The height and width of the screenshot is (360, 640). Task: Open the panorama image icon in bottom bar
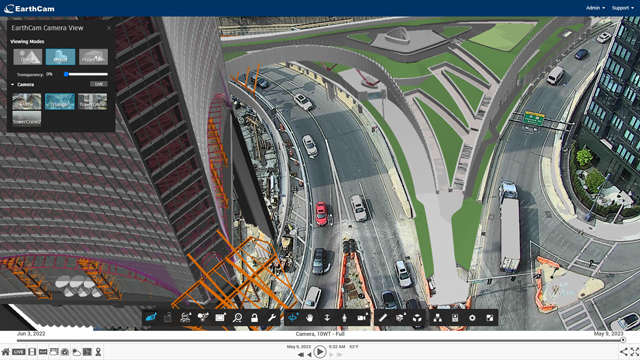coord(43,352)
